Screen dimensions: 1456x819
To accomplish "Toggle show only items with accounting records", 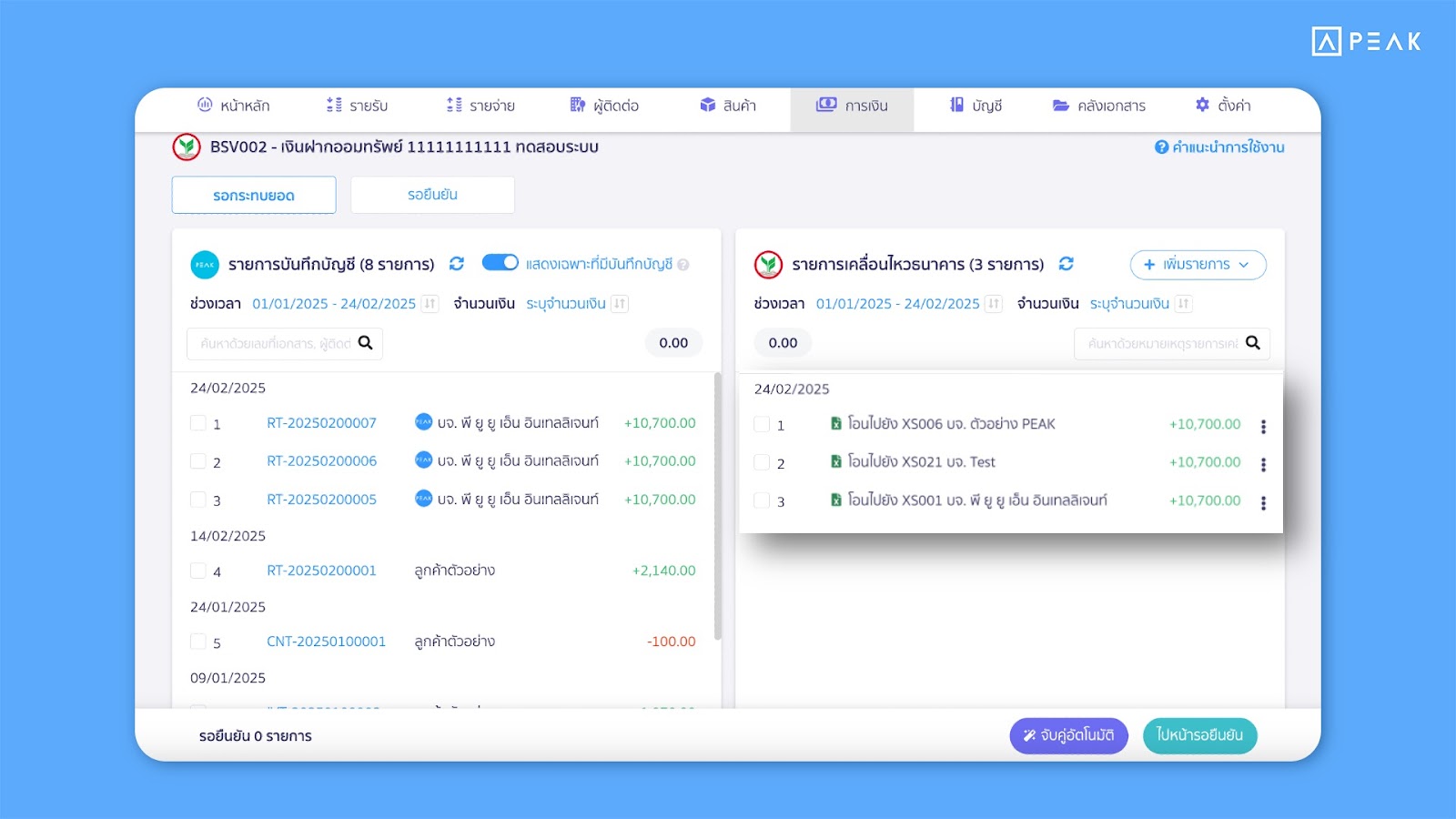I will tap(500, 263).
